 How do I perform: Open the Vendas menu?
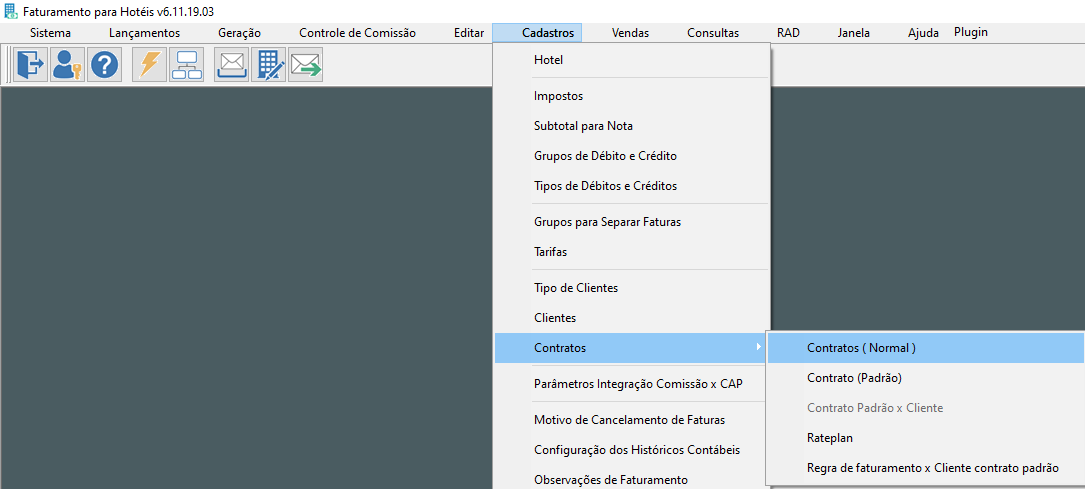pyautogui.click(x=630, y=33)
